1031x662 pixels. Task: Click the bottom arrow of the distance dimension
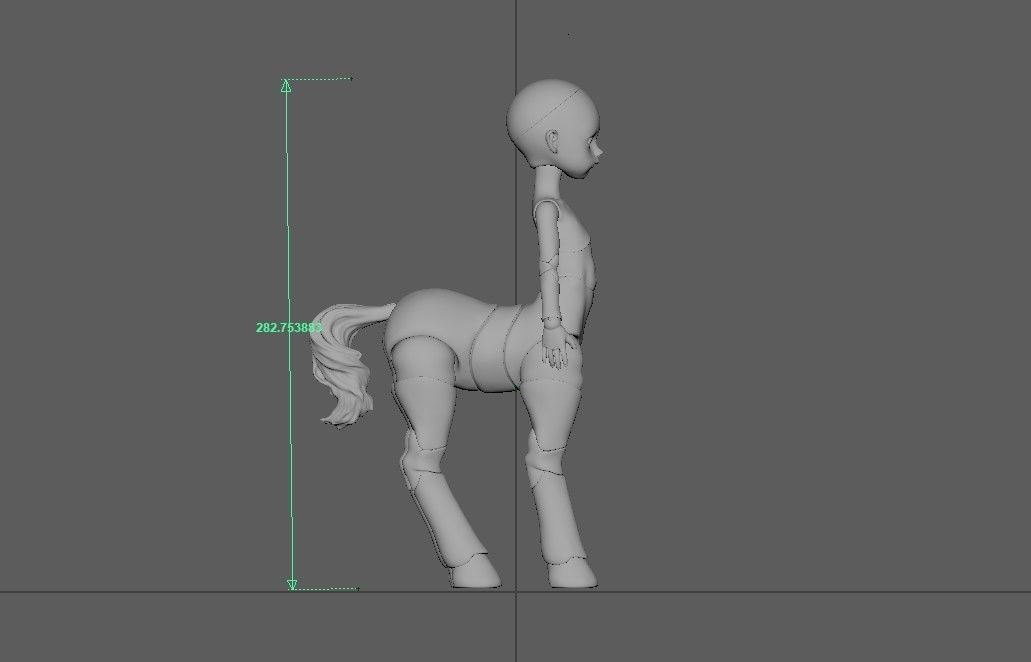point(292,584)
